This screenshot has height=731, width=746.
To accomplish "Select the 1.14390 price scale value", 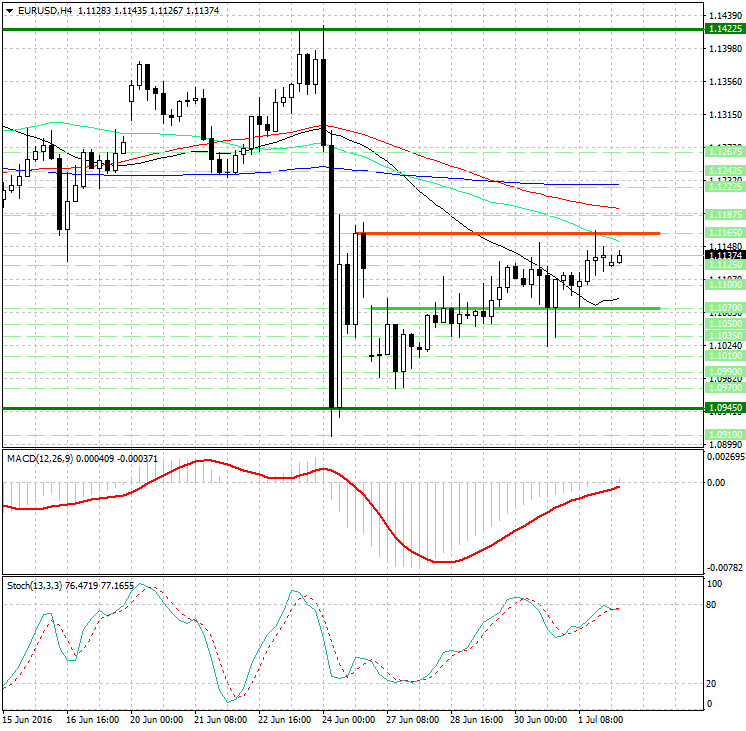I will pos(725,16).
